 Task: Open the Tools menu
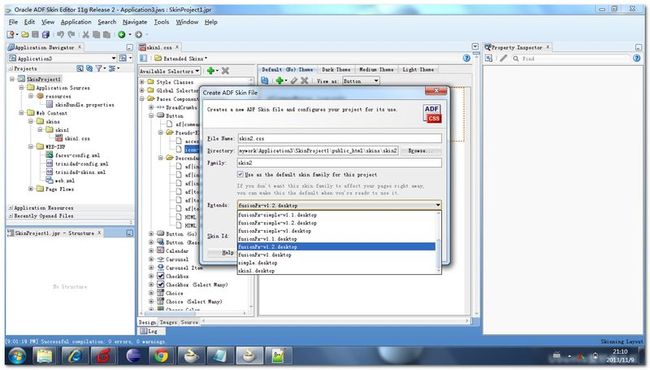pyautogui.click(x=161, y=22)
